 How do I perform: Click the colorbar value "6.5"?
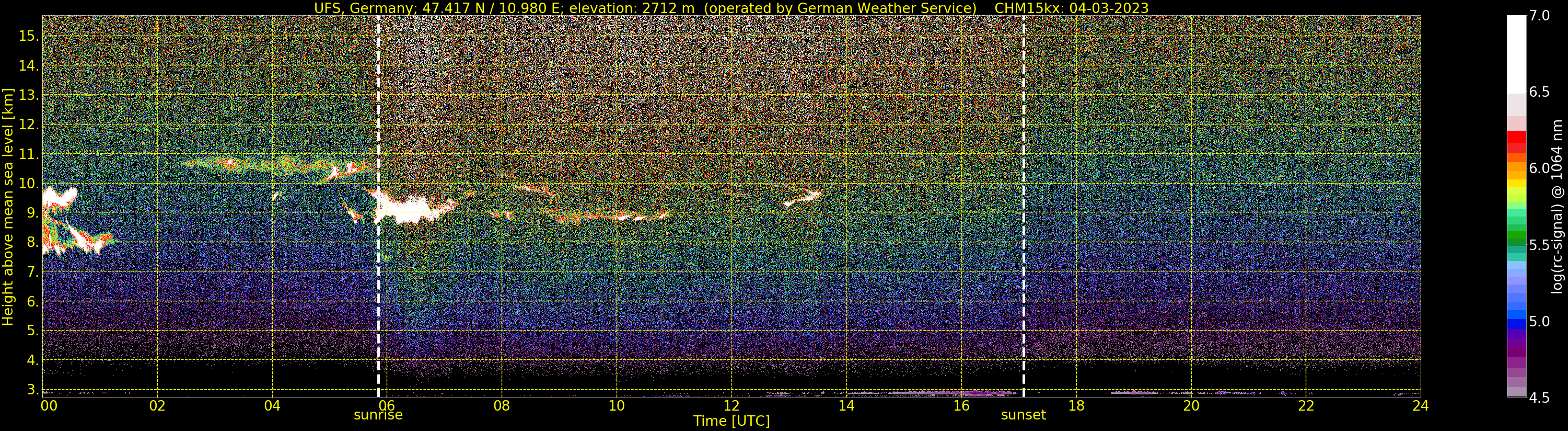click(1539, 92)
